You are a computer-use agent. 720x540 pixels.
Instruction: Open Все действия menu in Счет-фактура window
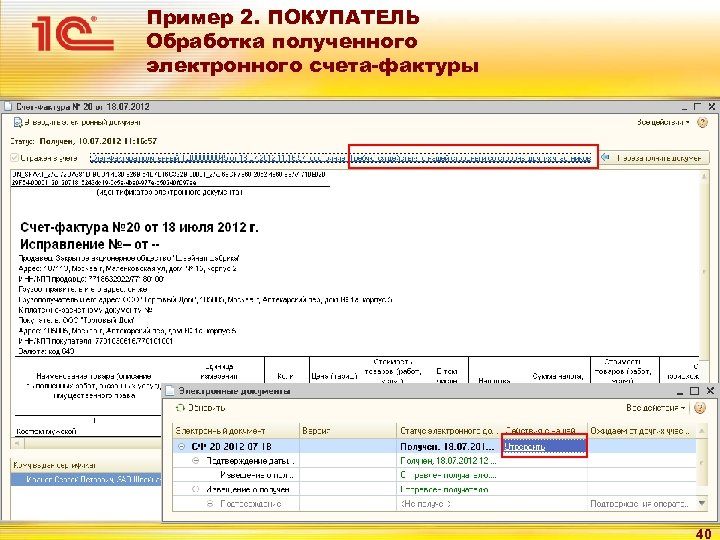pyautogui.click(x=663, y=122)
